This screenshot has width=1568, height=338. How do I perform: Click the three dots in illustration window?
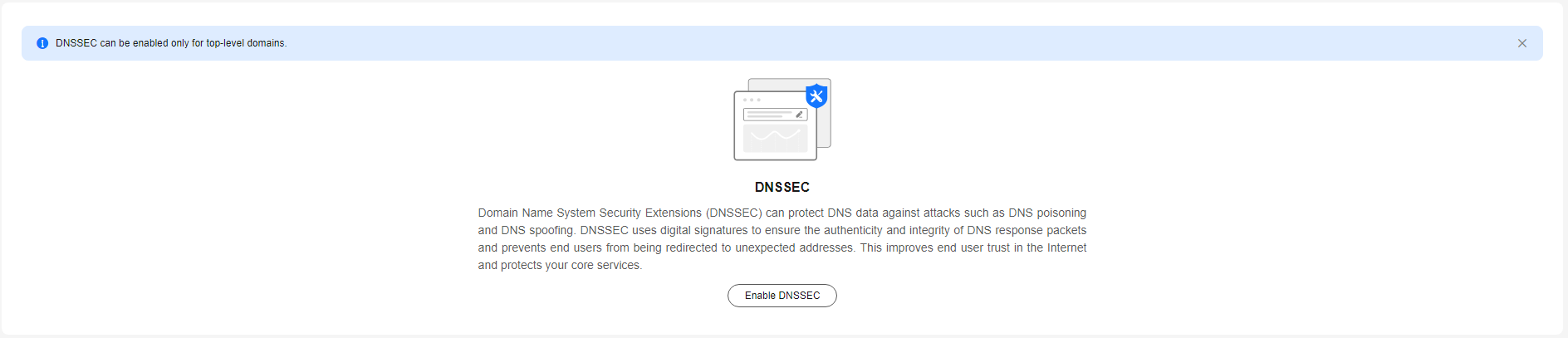click(x=752, y=100)
